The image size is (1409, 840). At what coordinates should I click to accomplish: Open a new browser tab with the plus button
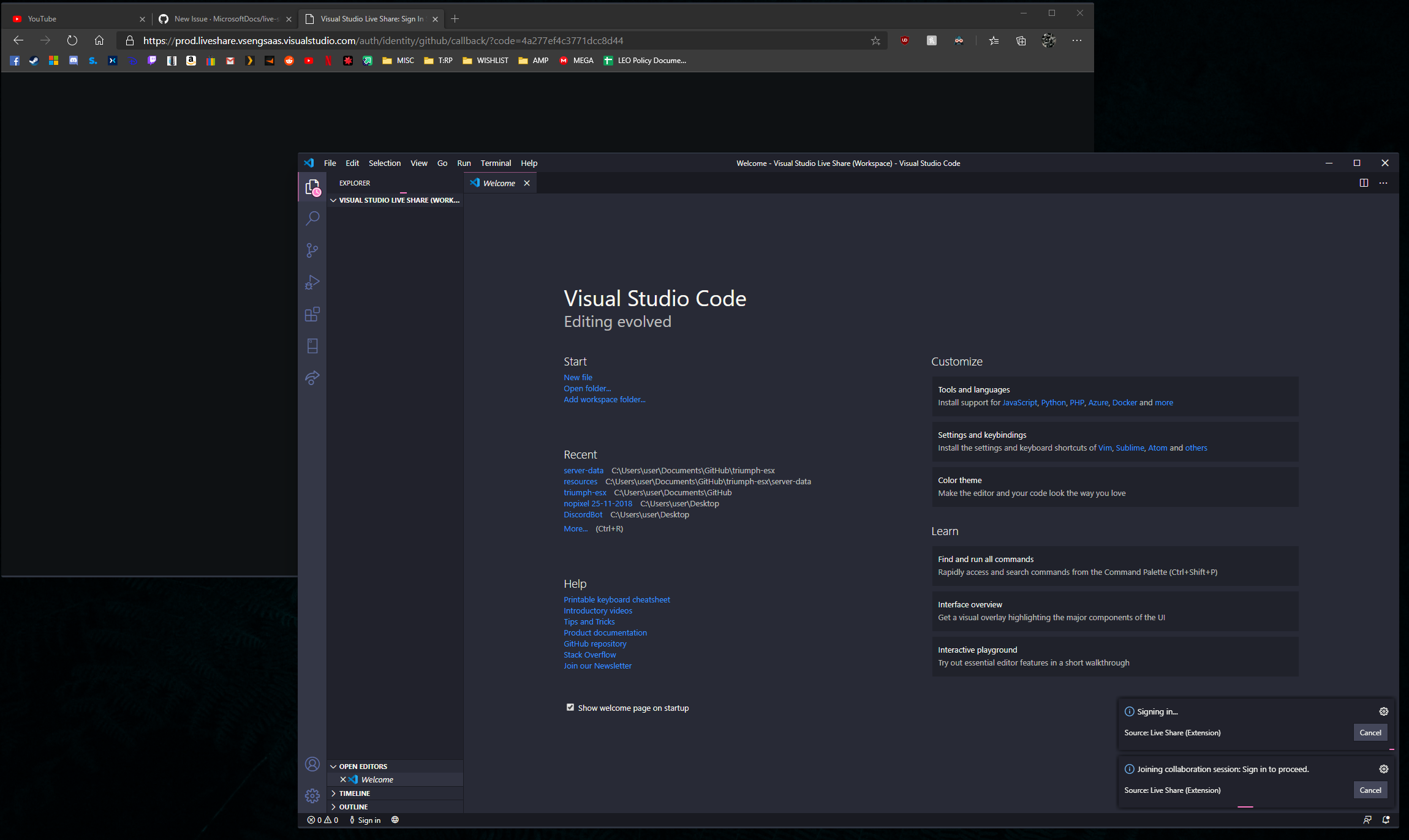455,19
